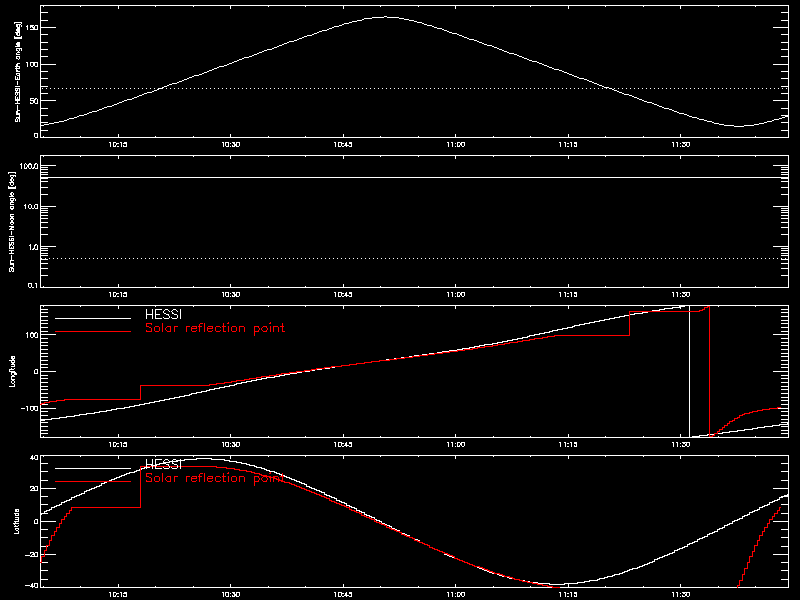Screen dimensions: 800x600
Task: Click the 50 tick on Earth angle axis
Action: pos(34,101)
